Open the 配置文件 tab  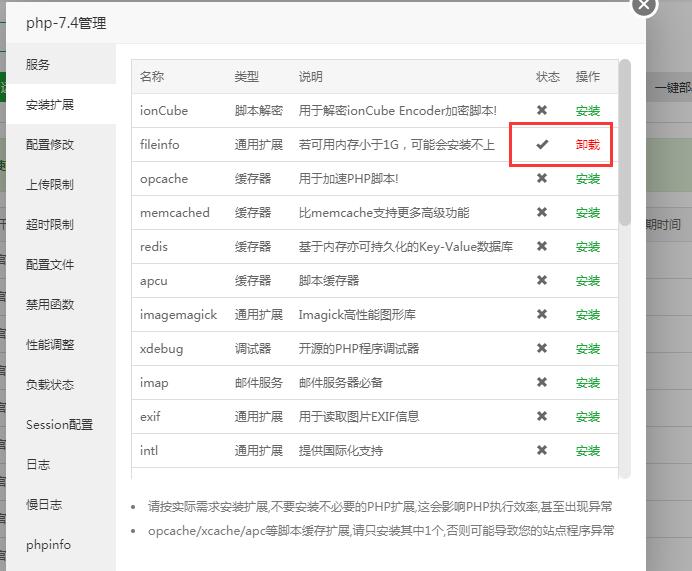61,264
